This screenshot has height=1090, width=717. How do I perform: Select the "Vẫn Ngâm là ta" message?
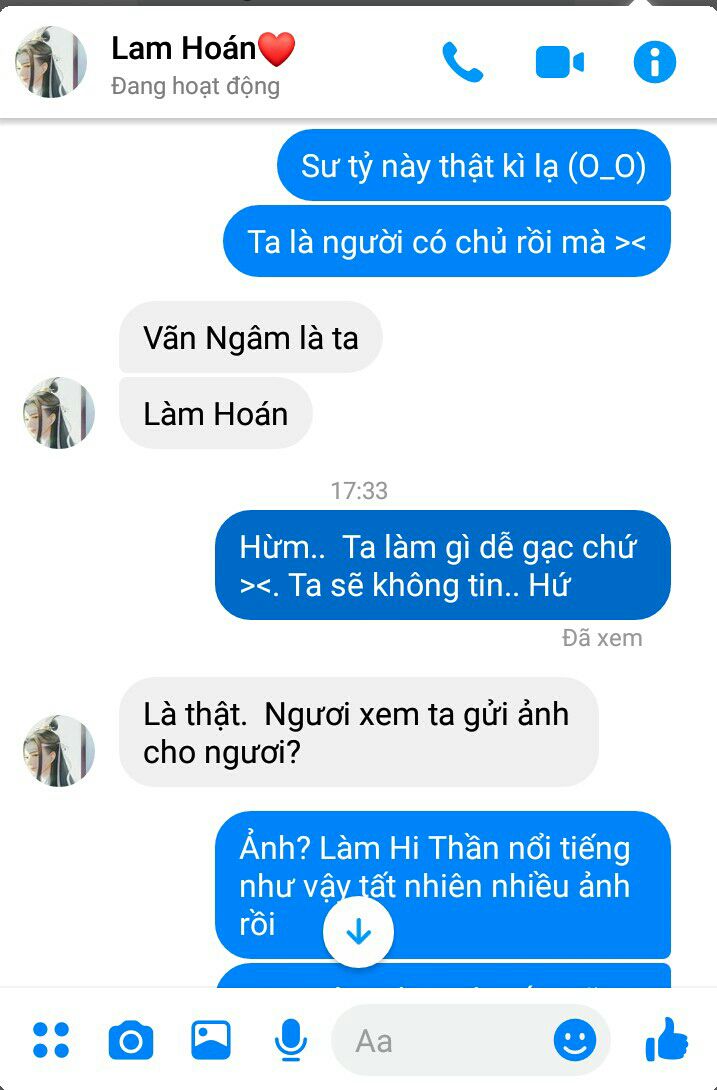(250, 338)
